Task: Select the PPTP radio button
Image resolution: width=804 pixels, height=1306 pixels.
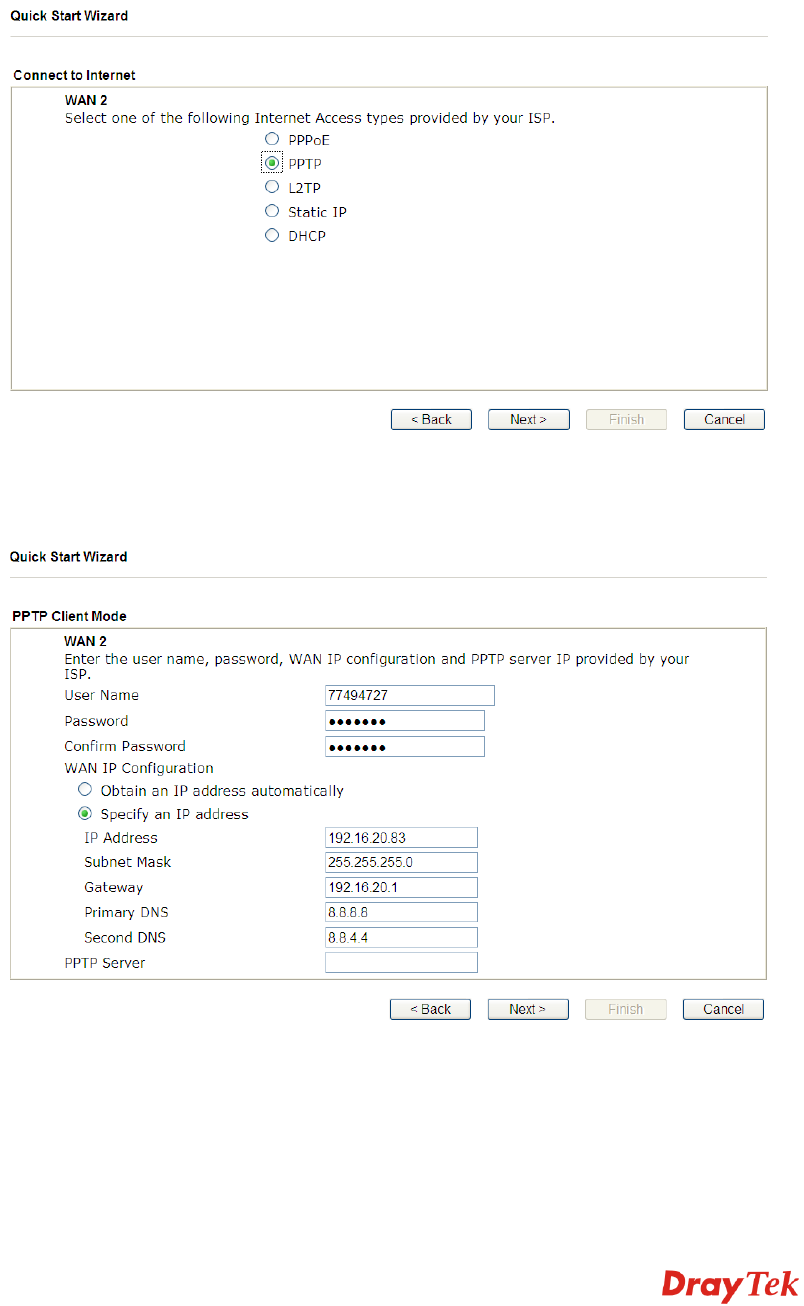Action: [271, 163]
